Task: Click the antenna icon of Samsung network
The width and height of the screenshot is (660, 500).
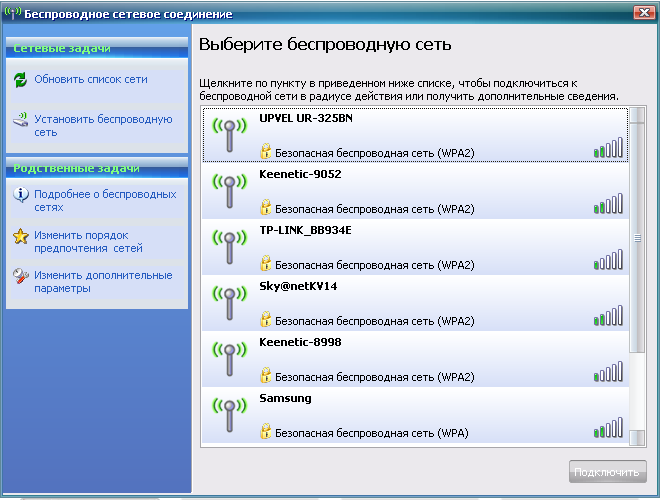Action: [229, 415]
